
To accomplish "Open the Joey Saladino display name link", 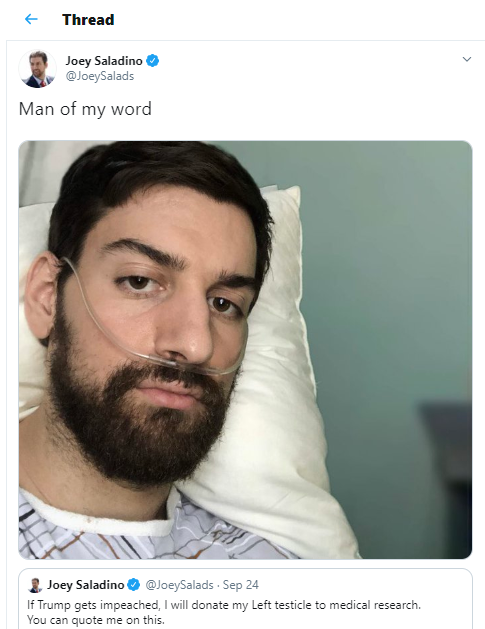I will [104, 61].
